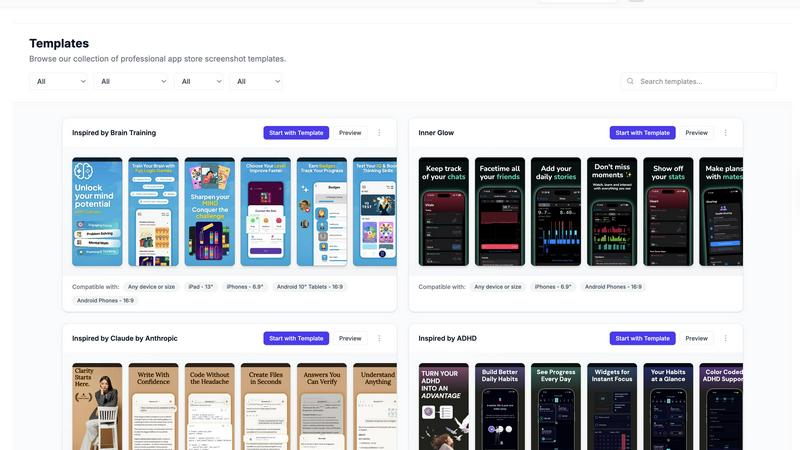Focus the Search templates field

(x=698, y=81)
